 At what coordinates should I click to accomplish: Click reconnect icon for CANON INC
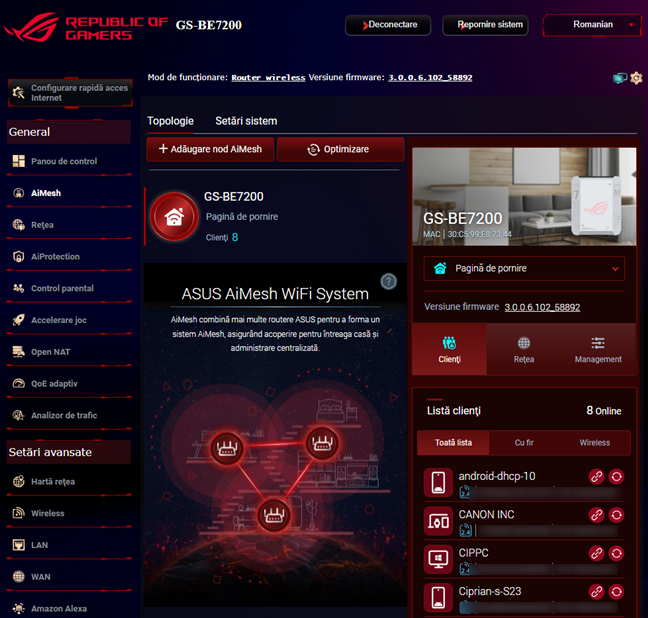[616, 515]
